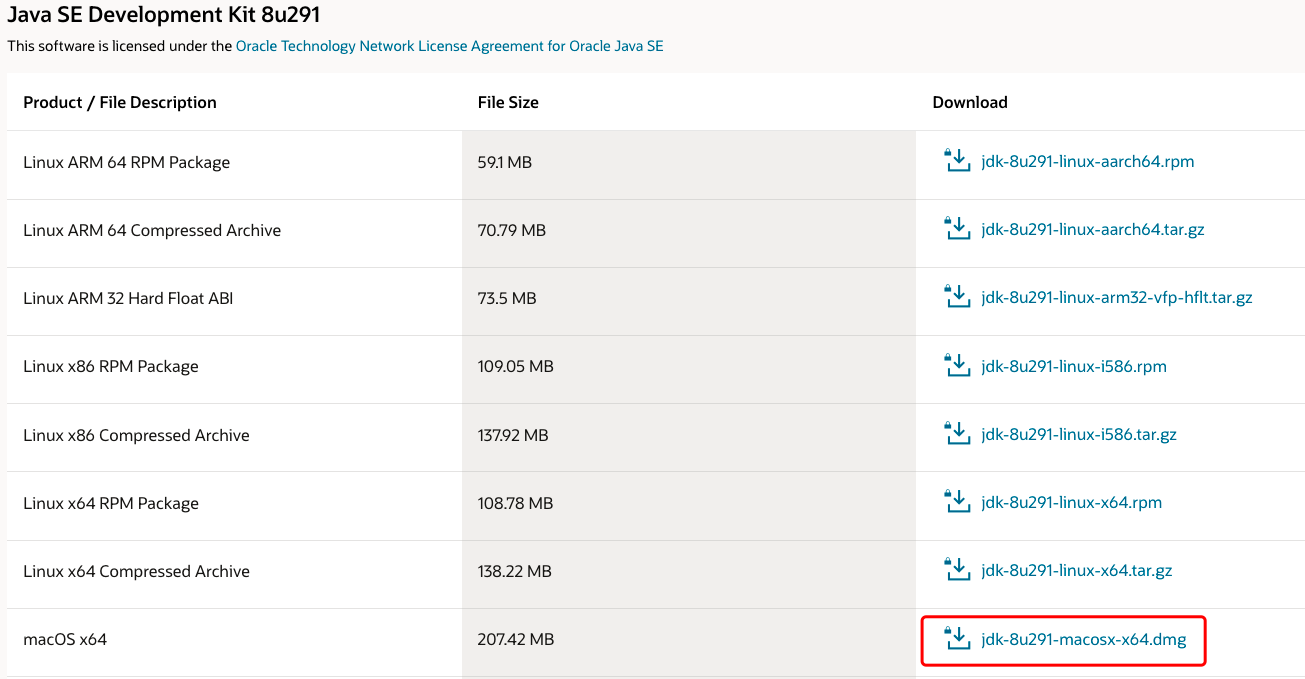1305x679 pixels.
Task: Click the File Size column header
Action: point(508,102)
